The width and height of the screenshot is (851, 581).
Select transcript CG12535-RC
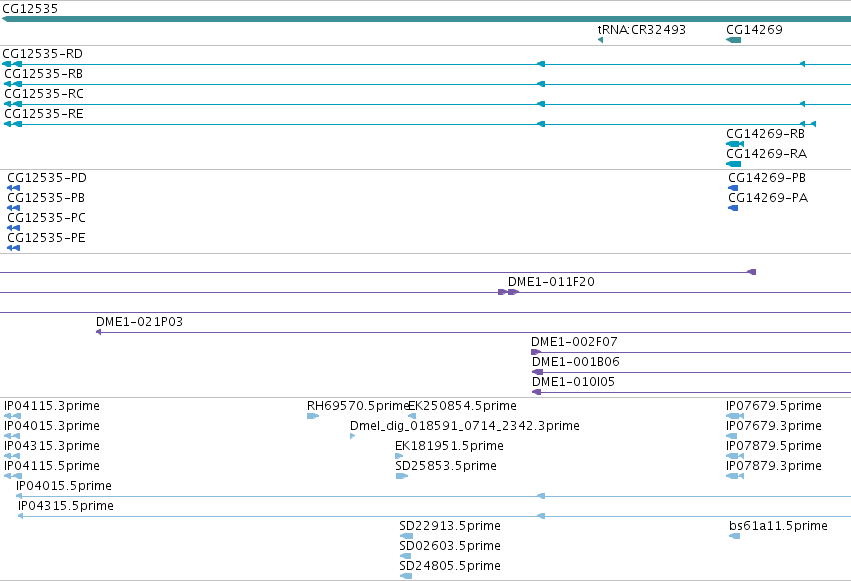tap(44, 94)
